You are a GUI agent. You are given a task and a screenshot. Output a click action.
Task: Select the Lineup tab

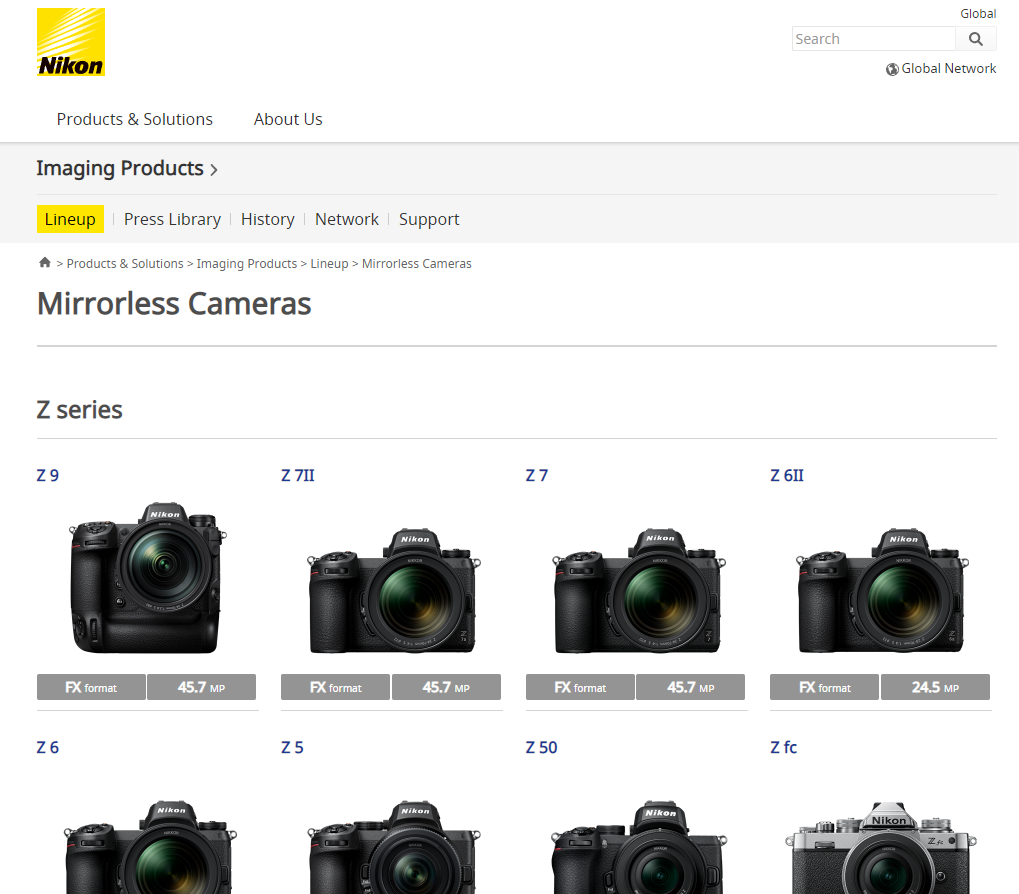(x=70, y=219)
